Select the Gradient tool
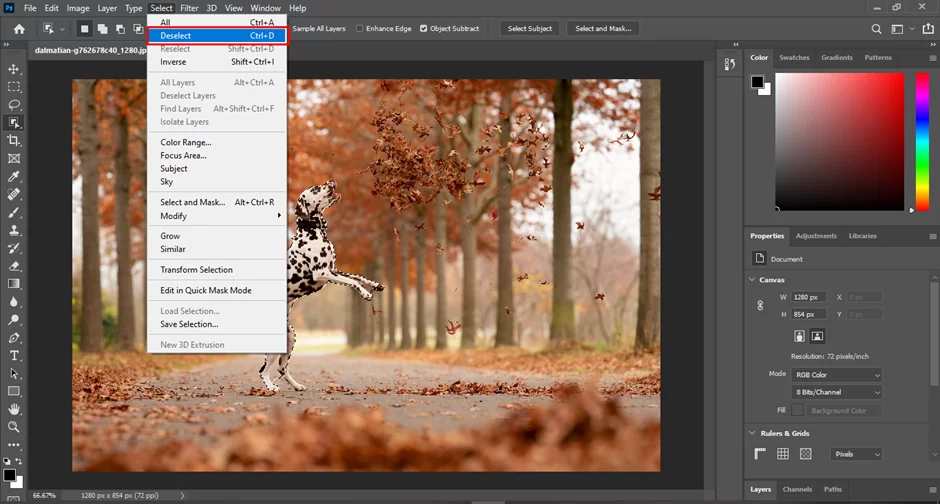940x504 pixels. [14, 283]
